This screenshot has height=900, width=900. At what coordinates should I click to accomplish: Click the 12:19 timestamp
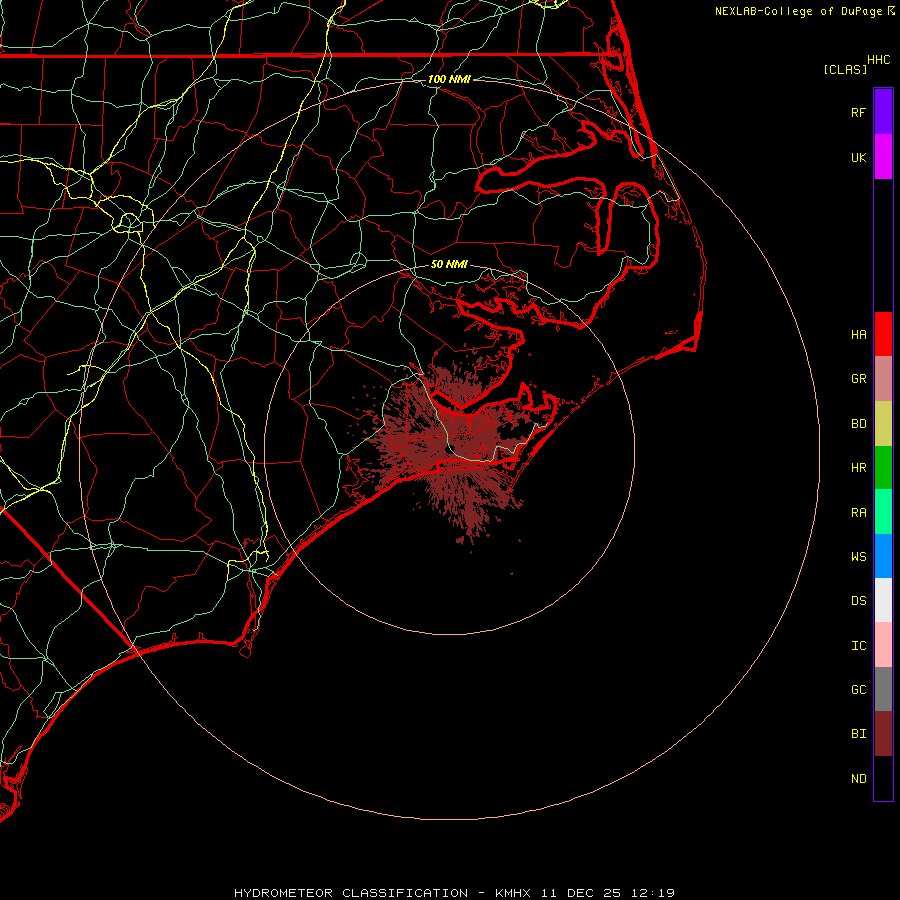point(651,893)
